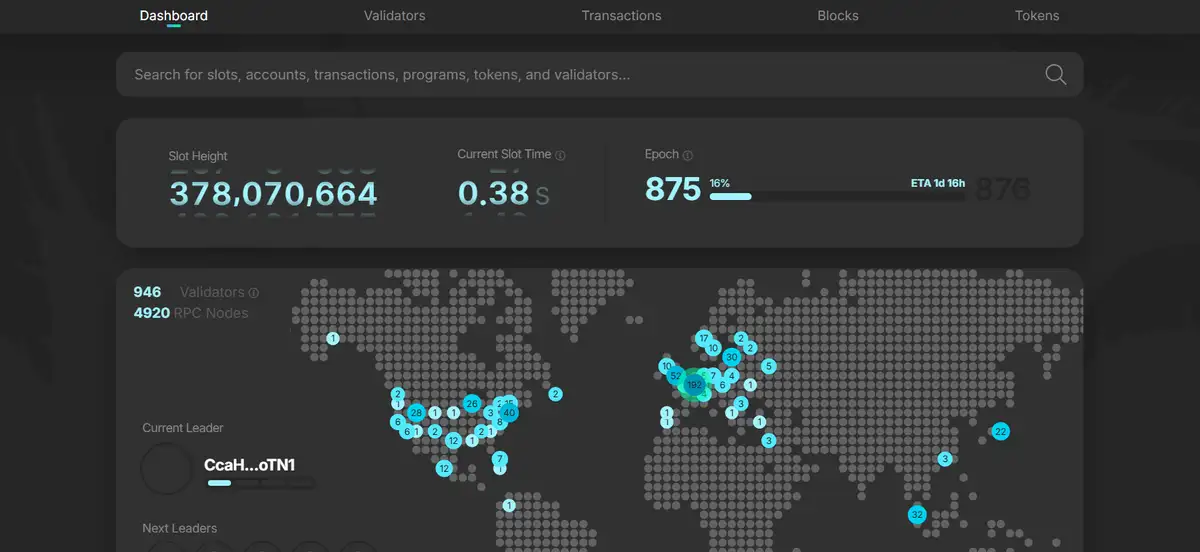Open the Tokens tab

pyautogui.click(x=1036, y=16)
